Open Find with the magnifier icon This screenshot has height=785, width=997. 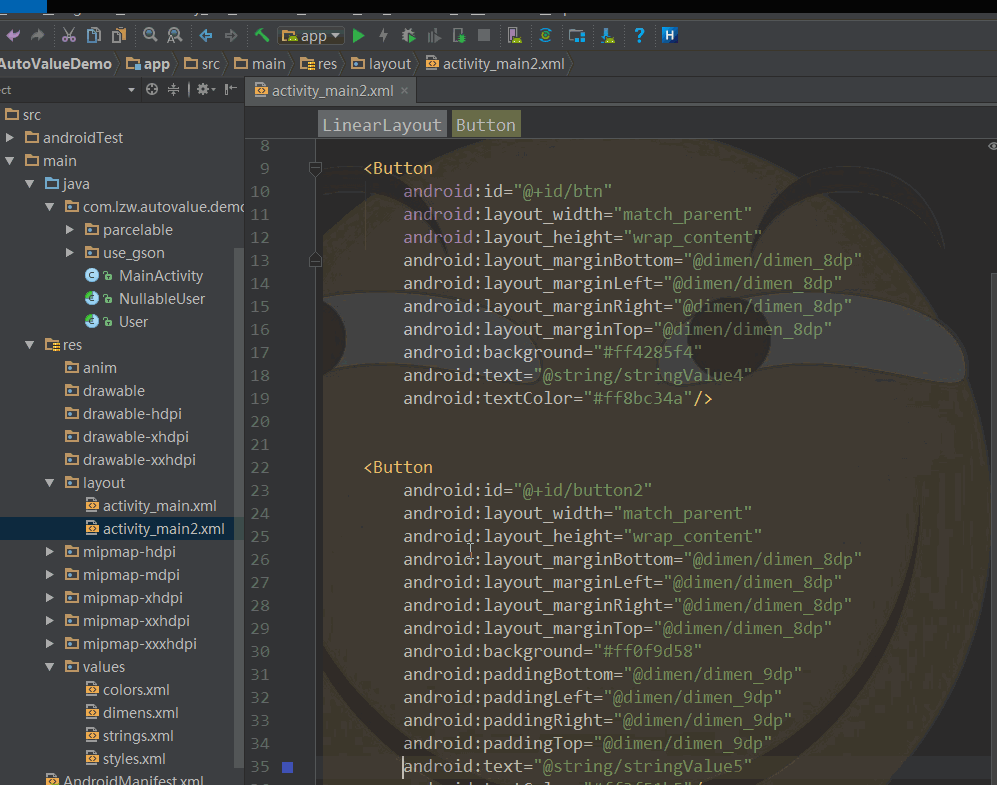tap(150, 35)
